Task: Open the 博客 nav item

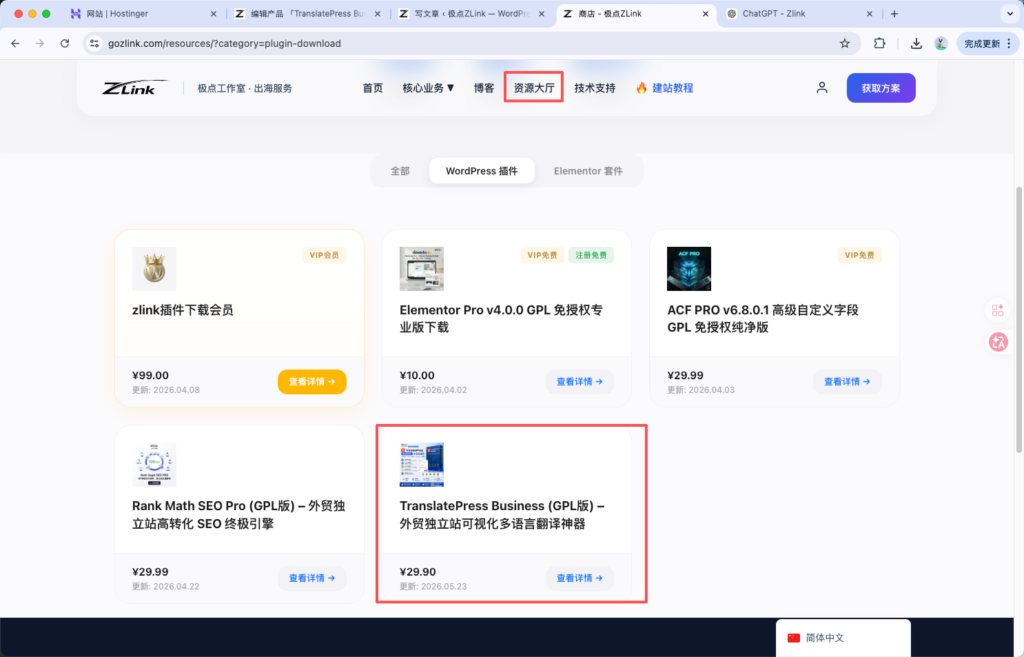Action: [484, 88]
